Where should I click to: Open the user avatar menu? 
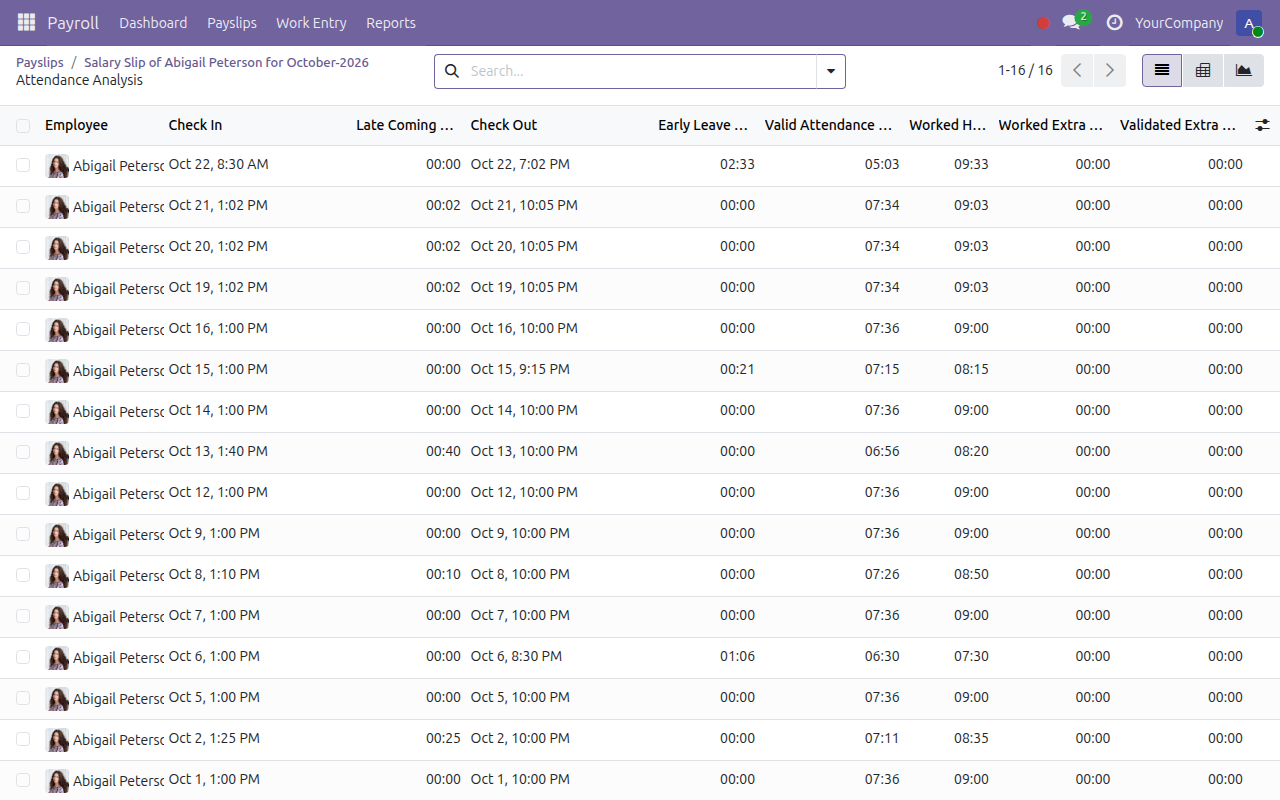point(1249,23)
